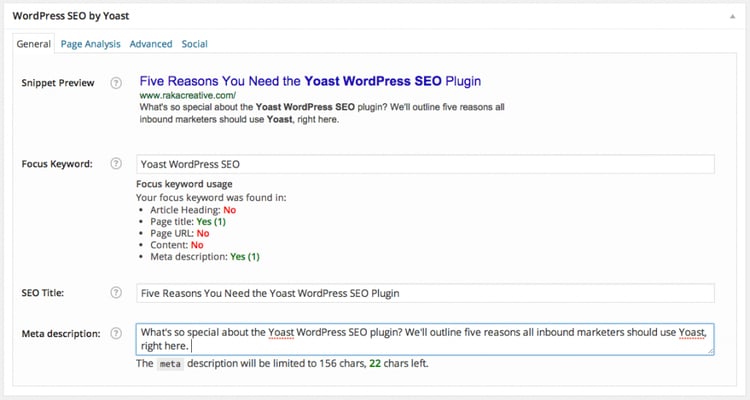Image resolution: width=750 pixels, height=400 pixels.
Task: Click the 'Your focus keyword was found in:' text
Action: [211, 198]
